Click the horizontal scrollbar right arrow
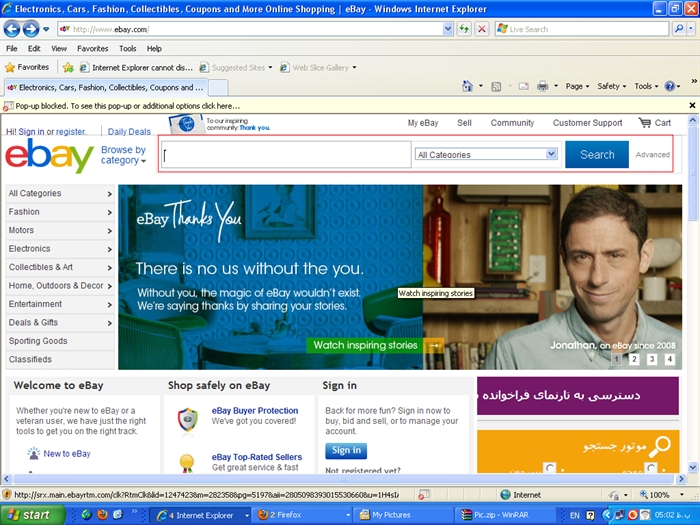This screenshot has height=525, width=700. pyautogui.click(x=680, y=479)
